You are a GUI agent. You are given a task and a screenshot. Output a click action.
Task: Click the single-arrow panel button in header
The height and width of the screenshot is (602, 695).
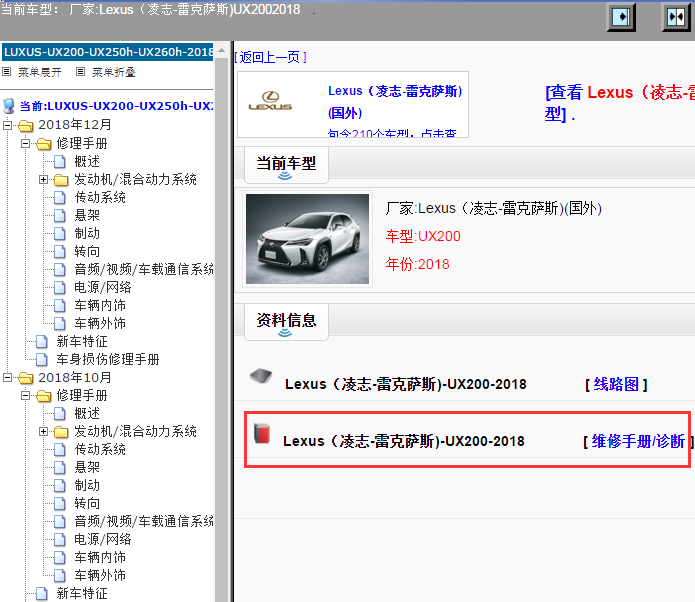[x=621, y=17]
